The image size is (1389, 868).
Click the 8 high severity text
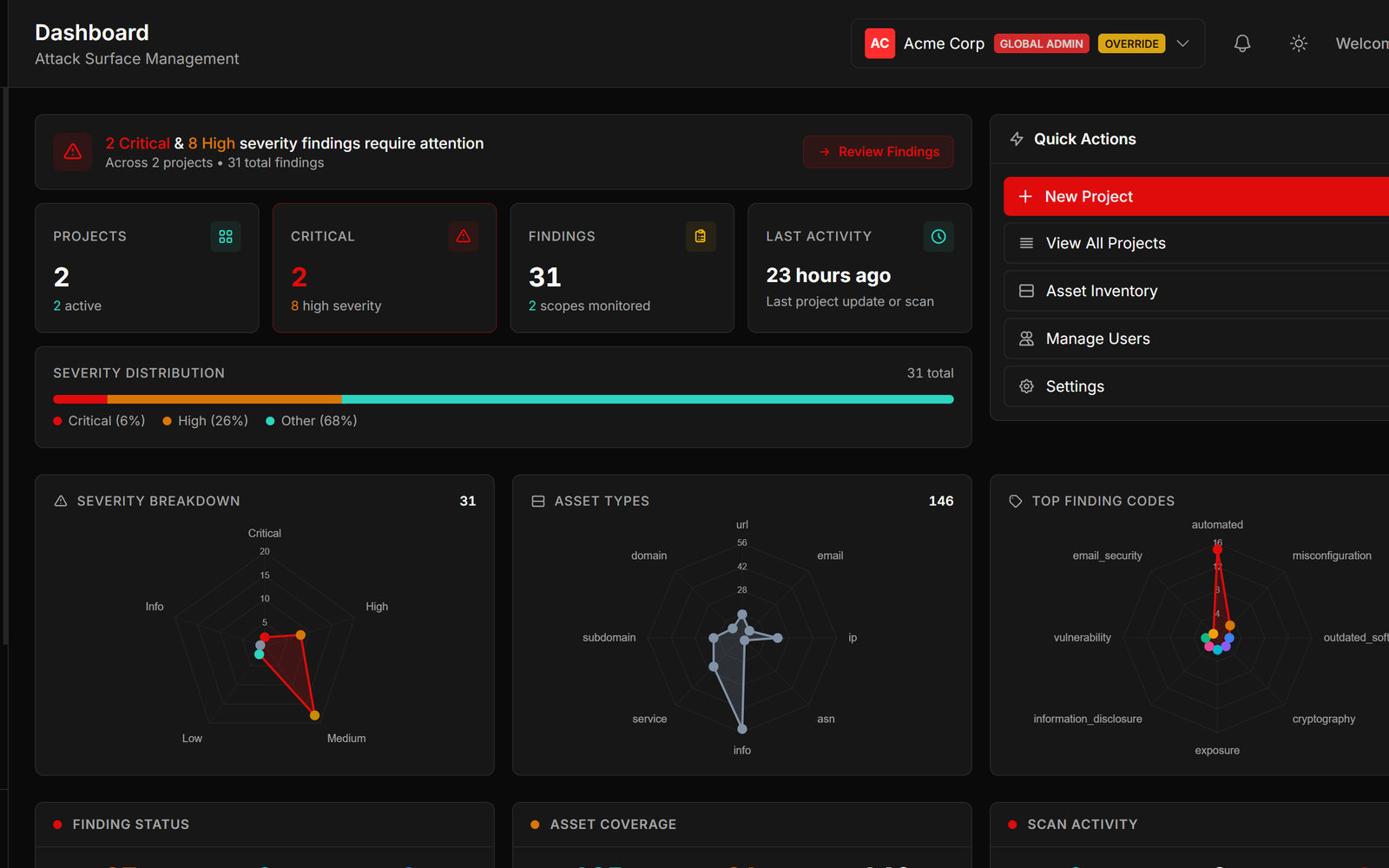[336, 306]
